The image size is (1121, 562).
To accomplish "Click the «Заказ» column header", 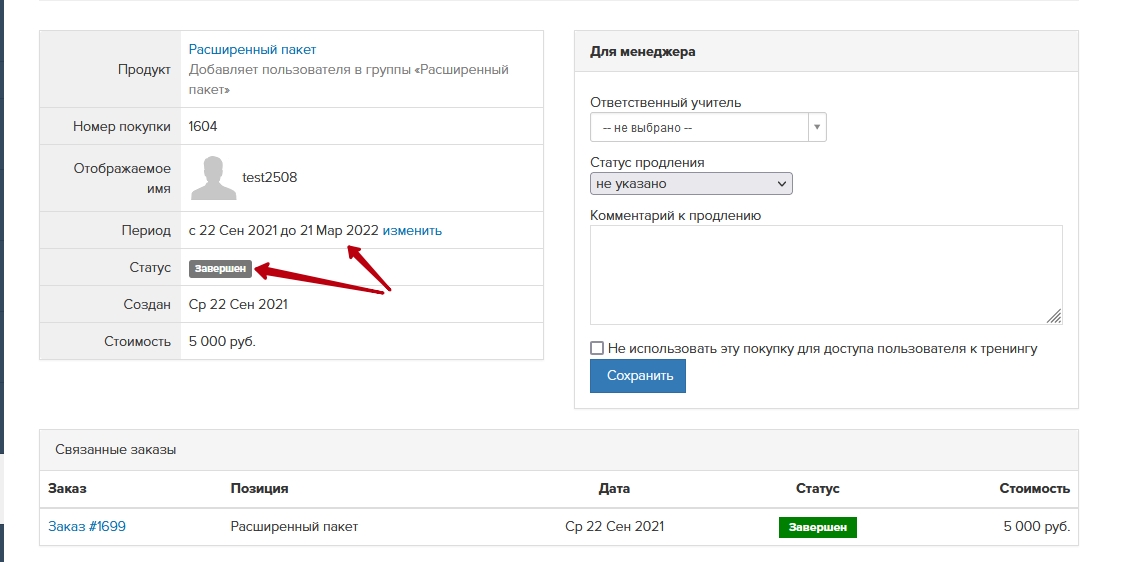I will (x=67, y=489).
